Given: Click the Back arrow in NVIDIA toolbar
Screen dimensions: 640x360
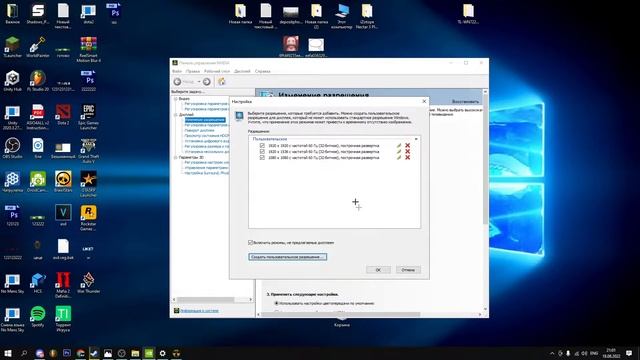Looking at the screenshot, I should click(178, 82).
